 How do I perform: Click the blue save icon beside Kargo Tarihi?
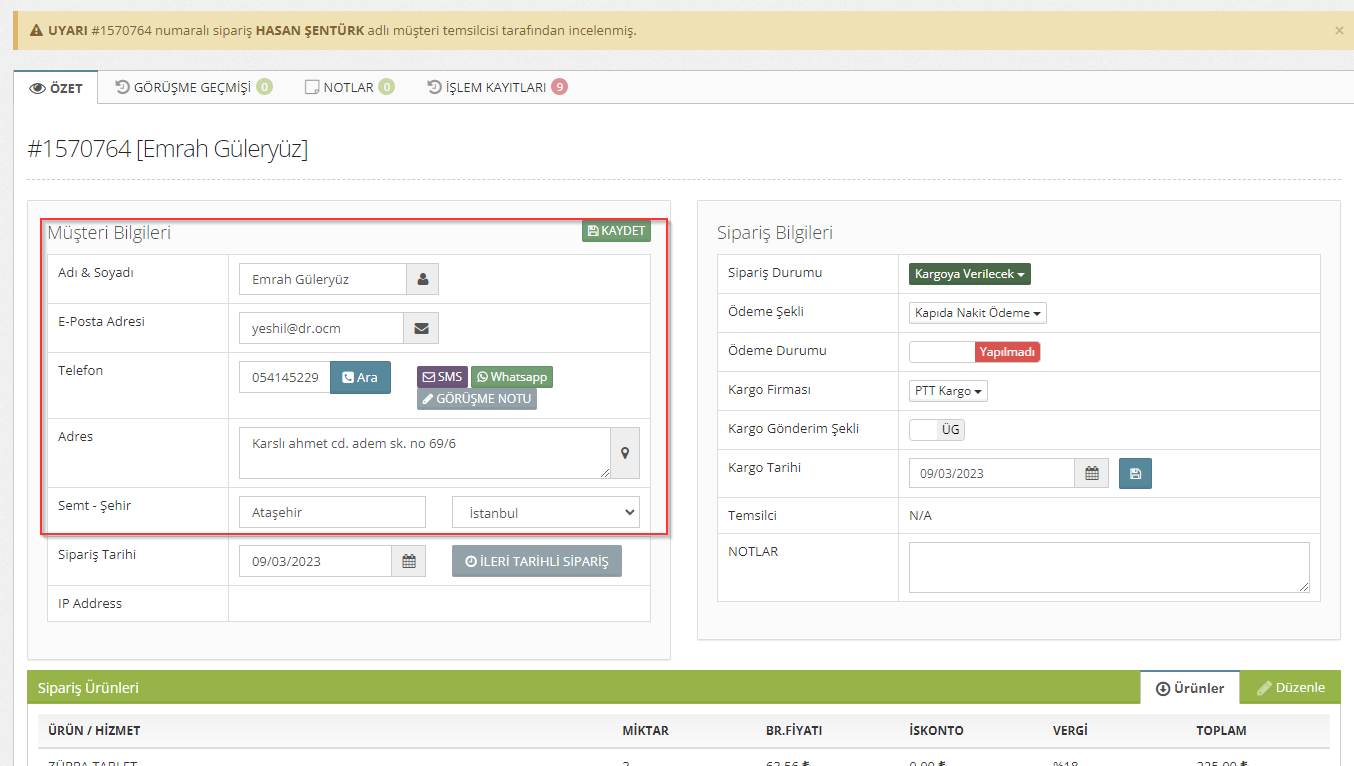[1135, 473]
